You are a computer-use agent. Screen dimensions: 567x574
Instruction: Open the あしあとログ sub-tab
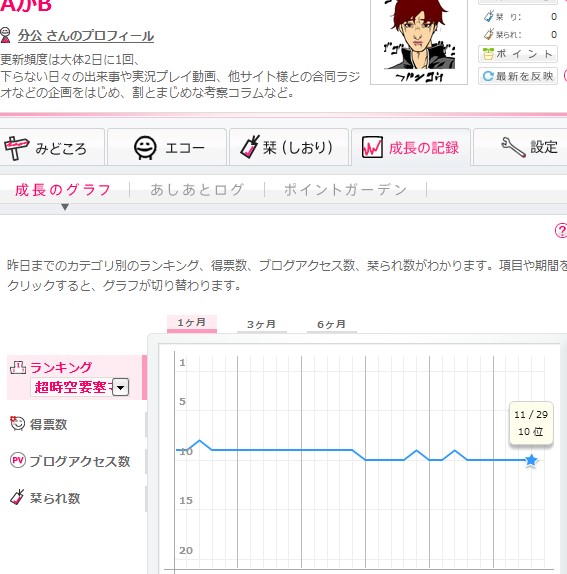197,190
